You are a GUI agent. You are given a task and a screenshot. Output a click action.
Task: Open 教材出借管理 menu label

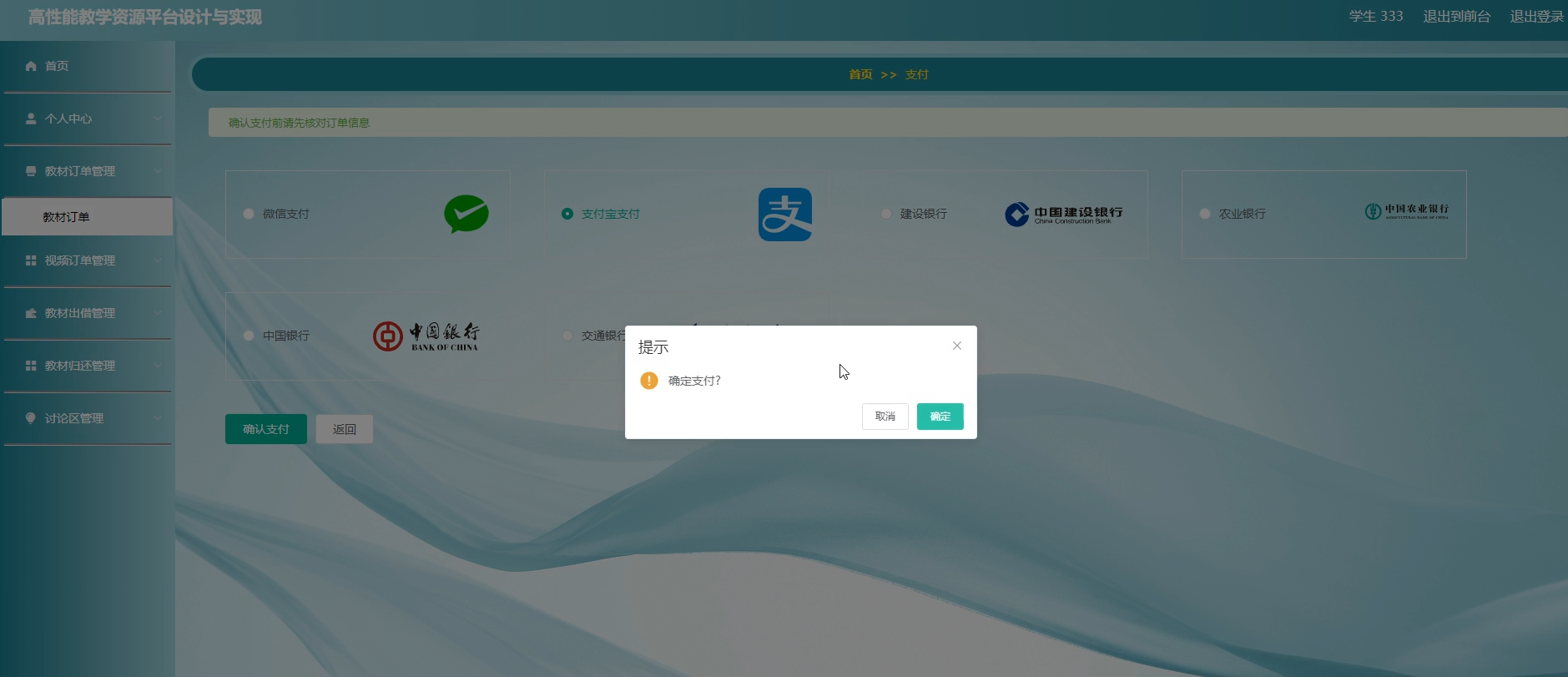tap(80, 313)
